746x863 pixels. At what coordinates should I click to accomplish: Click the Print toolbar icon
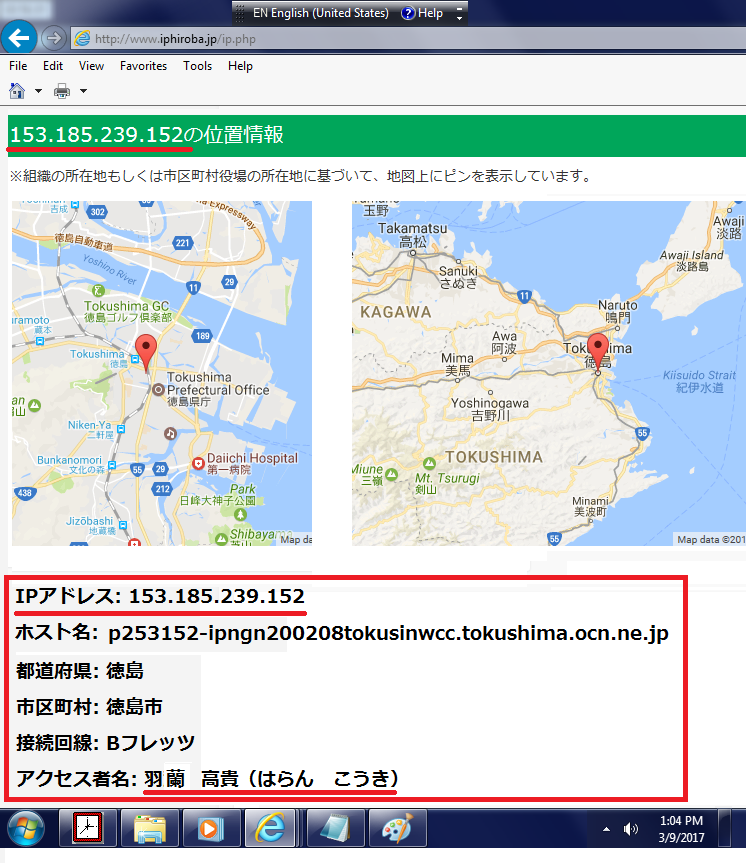click(62, 91)
